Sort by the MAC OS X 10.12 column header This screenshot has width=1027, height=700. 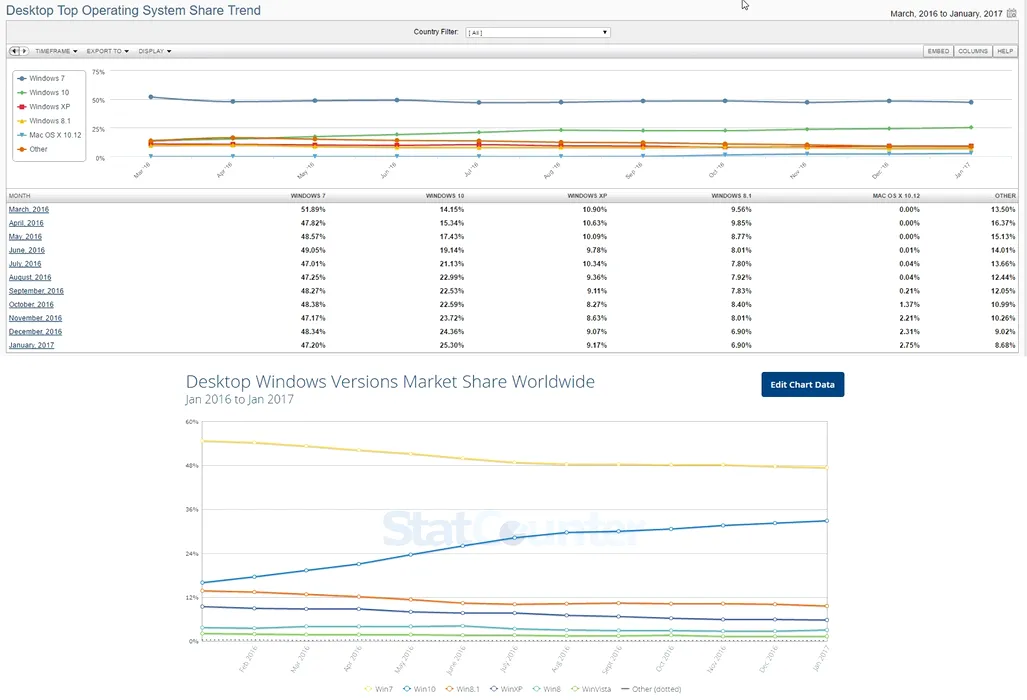pos(896,196)
